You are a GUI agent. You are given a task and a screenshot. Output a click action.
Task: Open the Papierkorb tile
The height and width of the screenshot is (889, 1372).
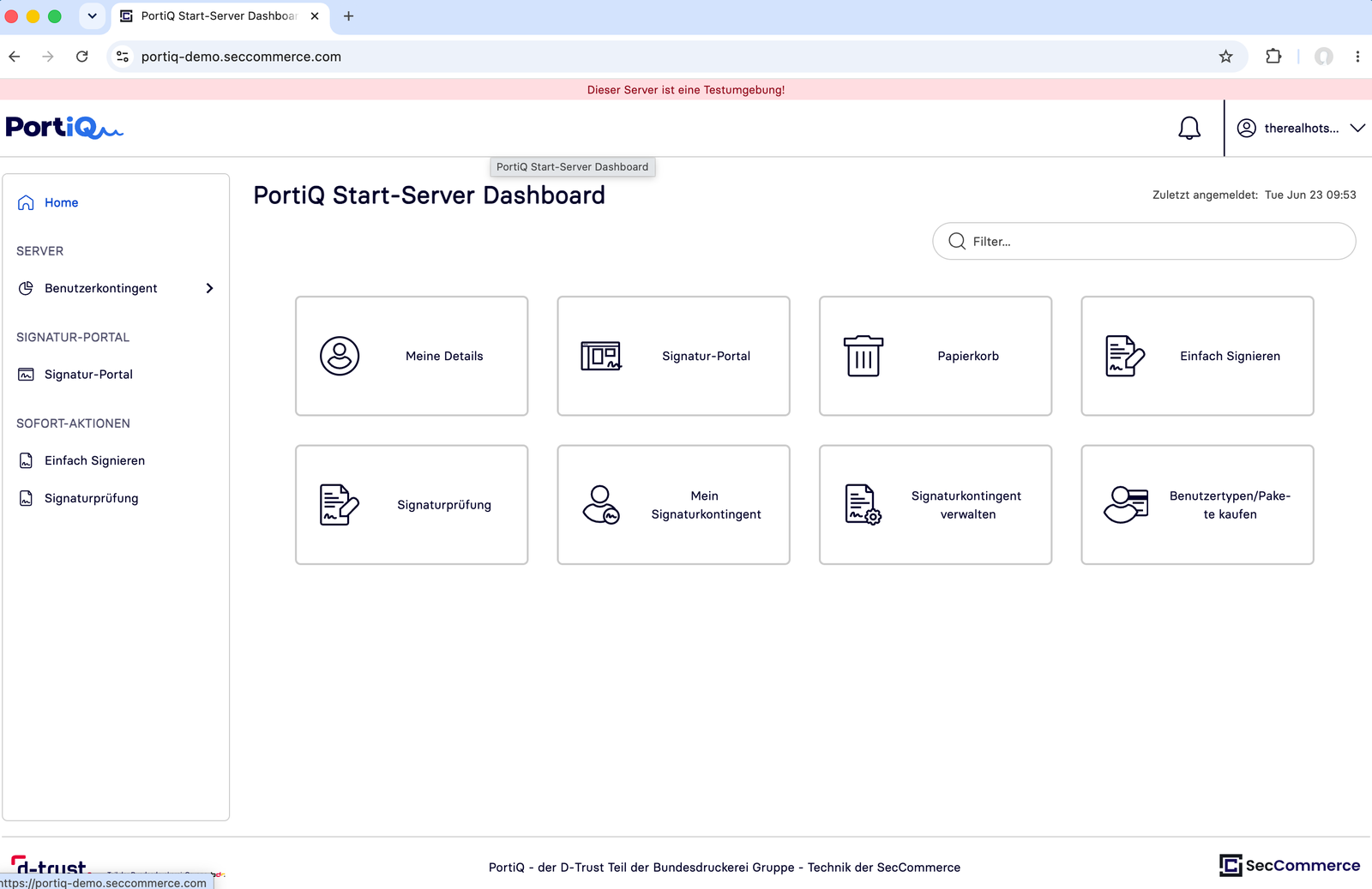(936, 356)
